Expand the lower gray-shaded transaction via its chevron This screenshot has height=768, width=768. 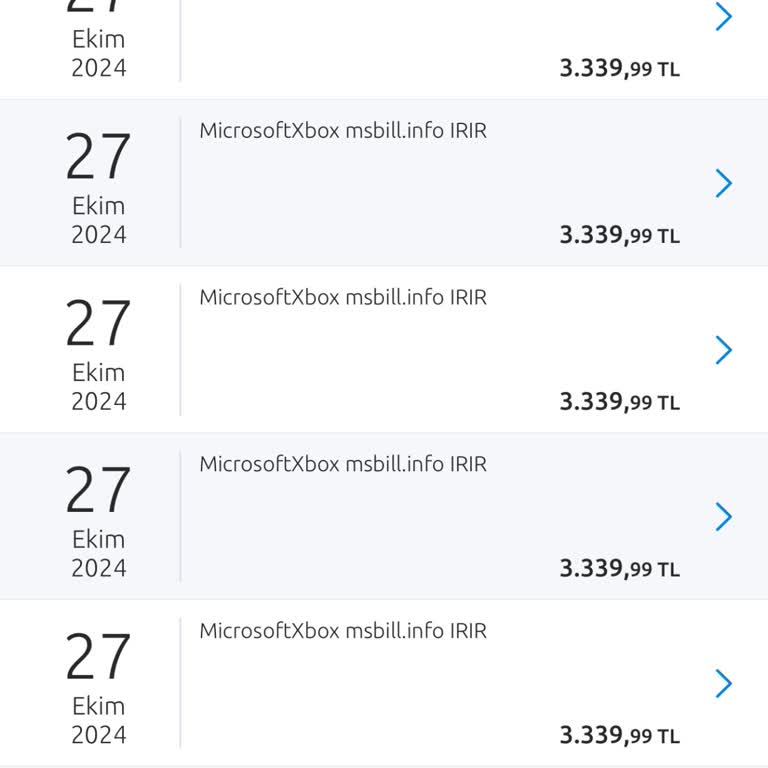click(x=724, y=517)
